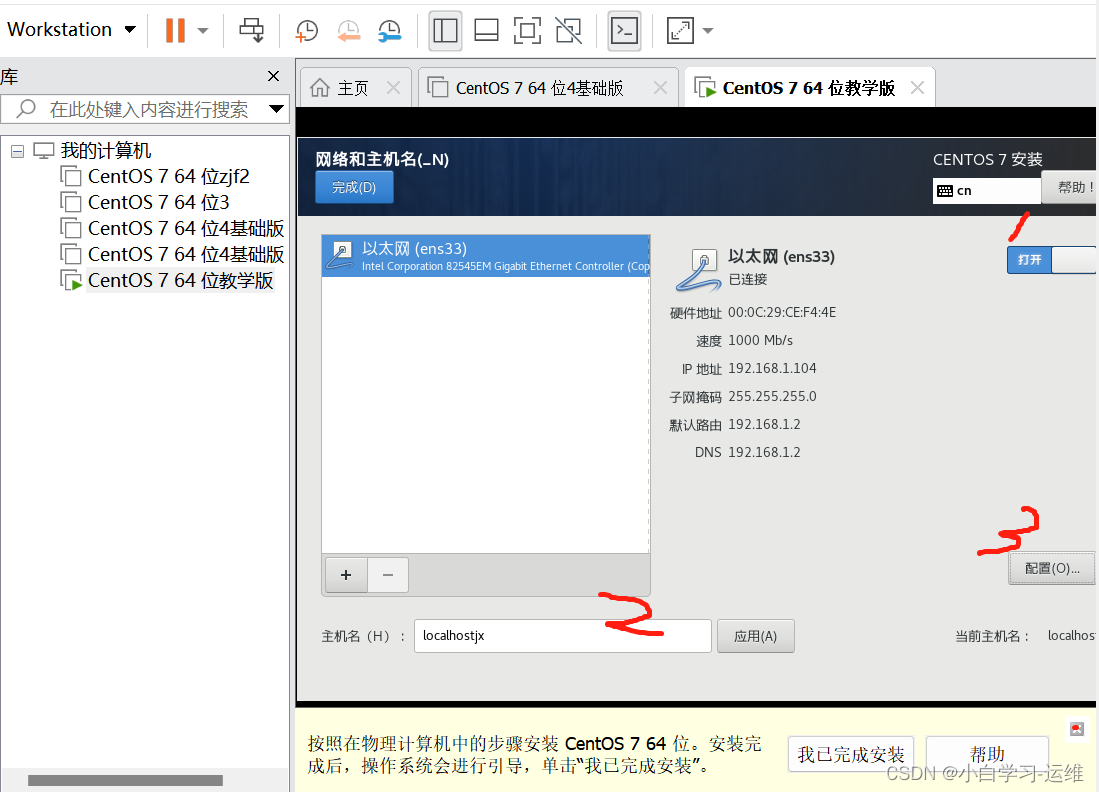Click the installer 帮助! button
The image size is (1099, 792).
pyautogui.click(x=1070, y=187)
